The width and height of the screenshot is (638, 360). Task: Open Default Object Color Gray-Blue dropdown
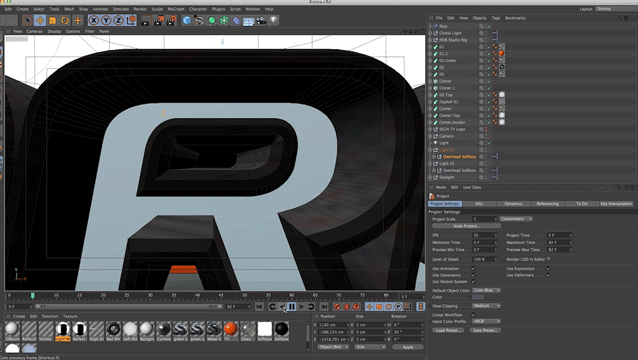[486, 290]
